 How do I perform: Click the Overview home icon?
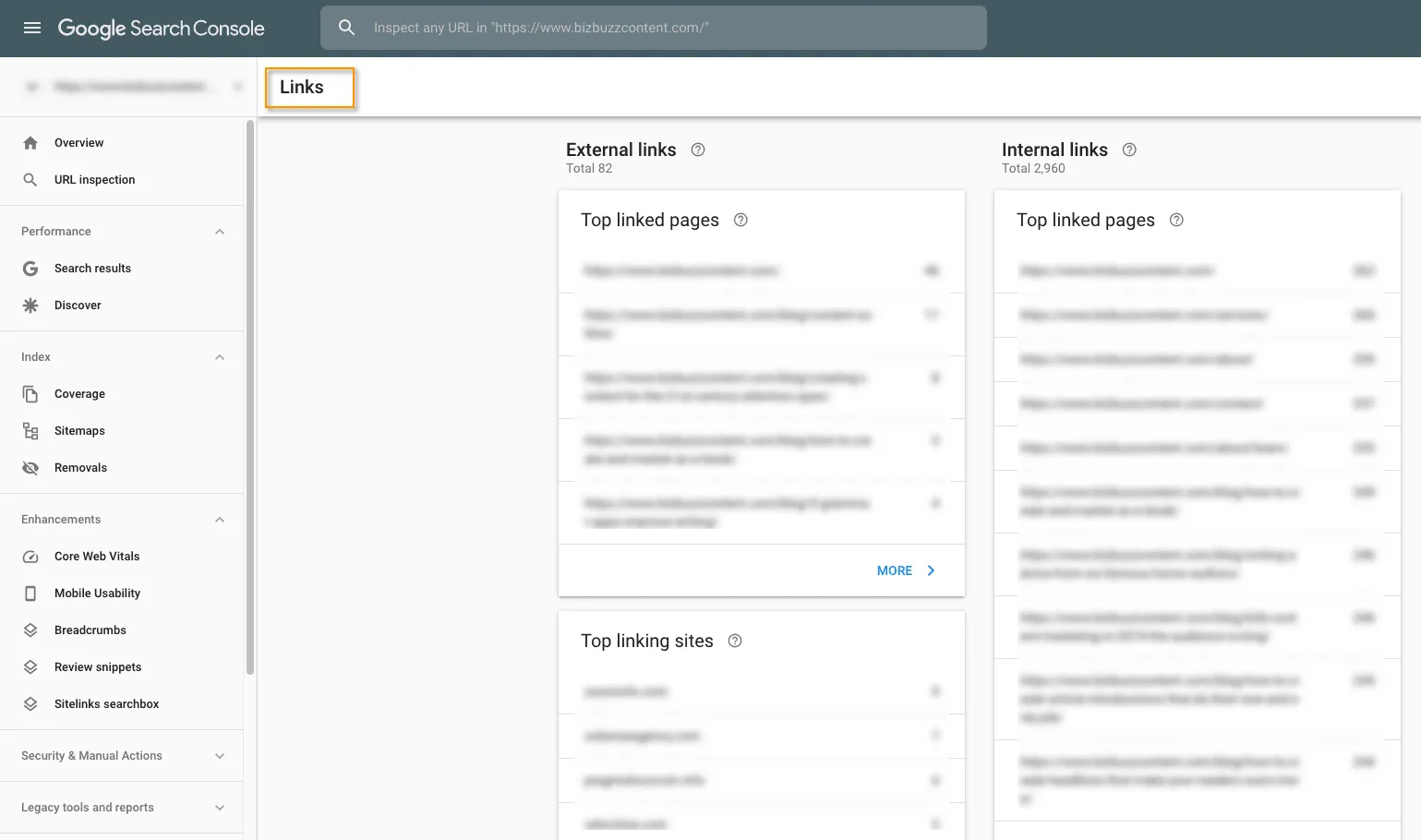tap(30, 143)
